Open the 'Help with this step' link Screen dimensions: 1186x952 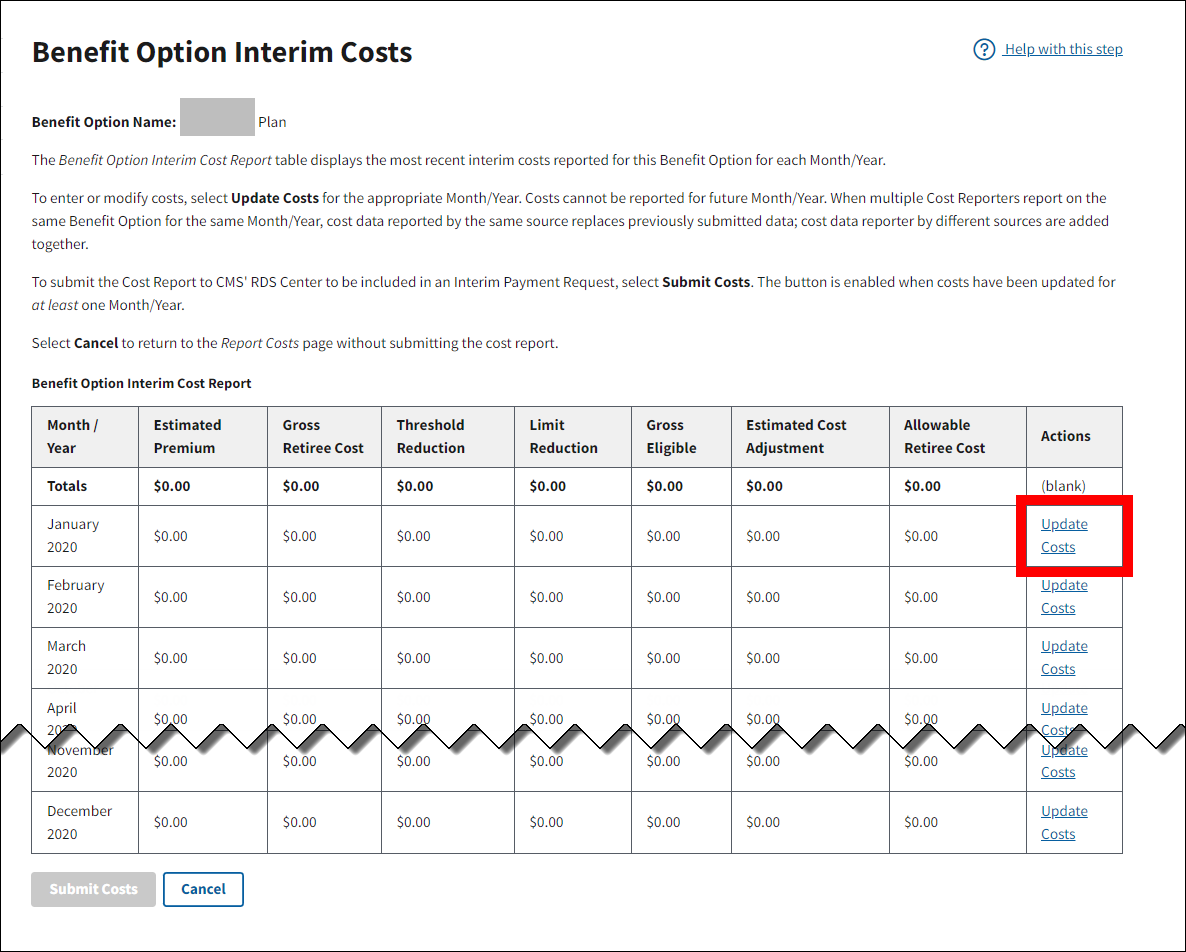(1063, 50)
